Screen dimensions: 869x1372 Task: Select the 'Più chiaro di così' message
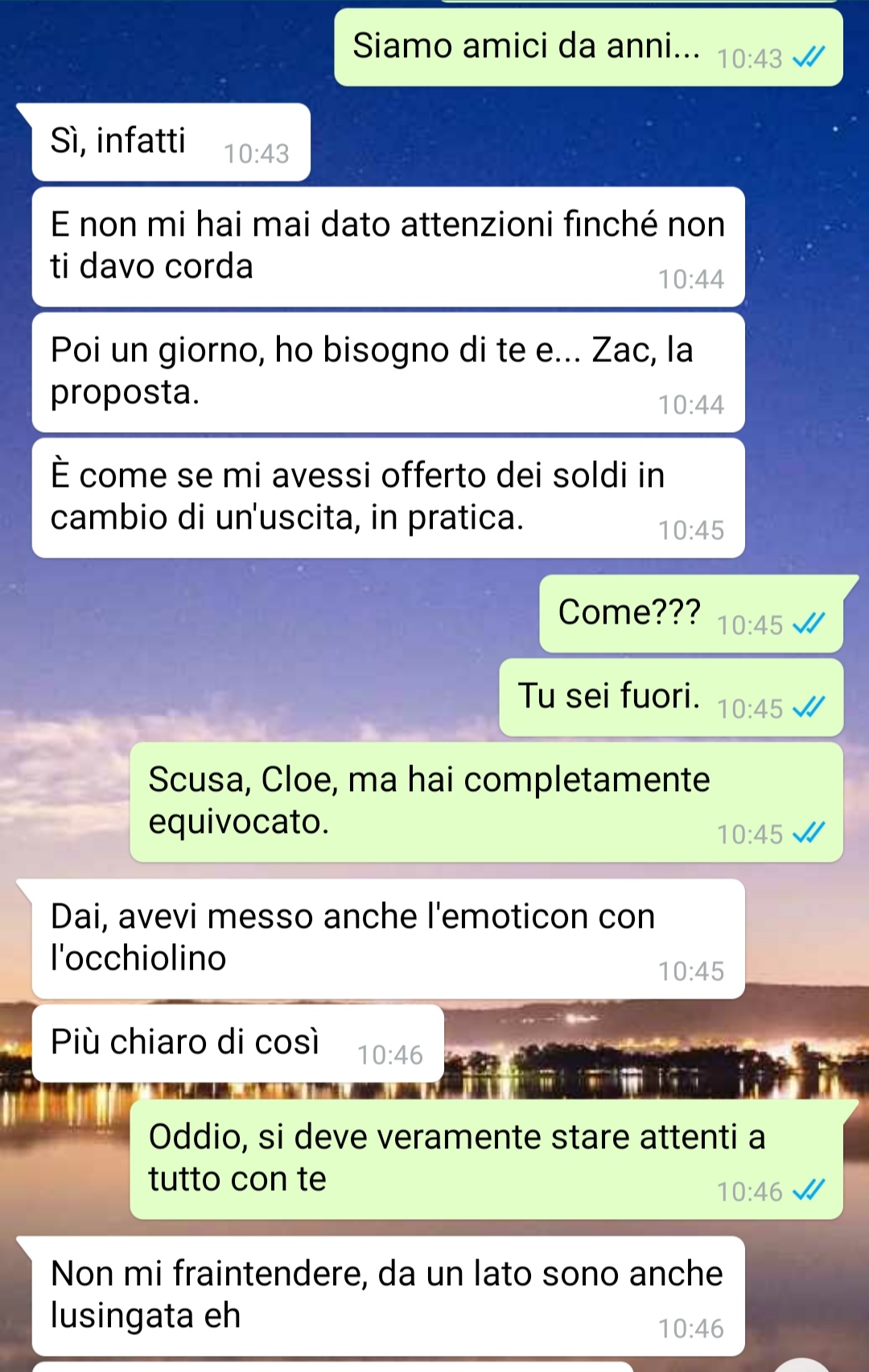pos(238,1044)
